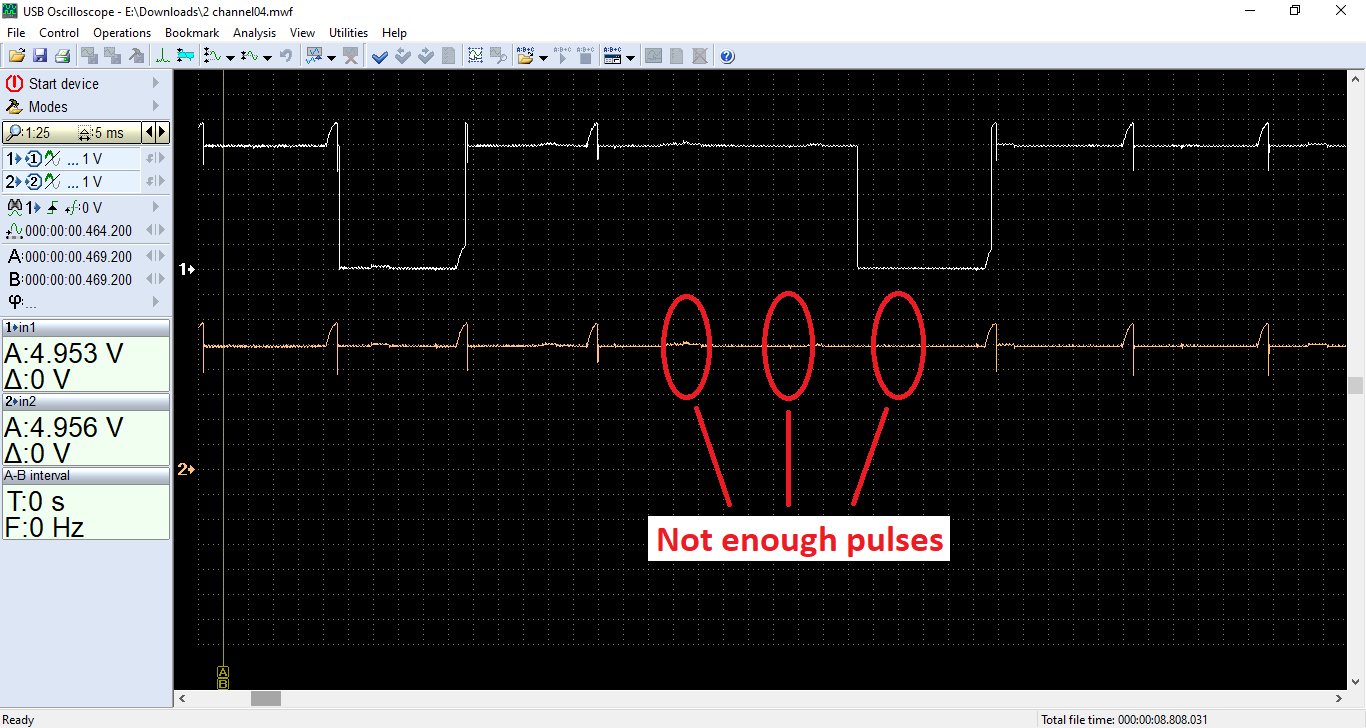This screenshot has width=1366, height=728.
Task: Click cursor A time value 000:00:00.469.200
Action: point(80,256)
